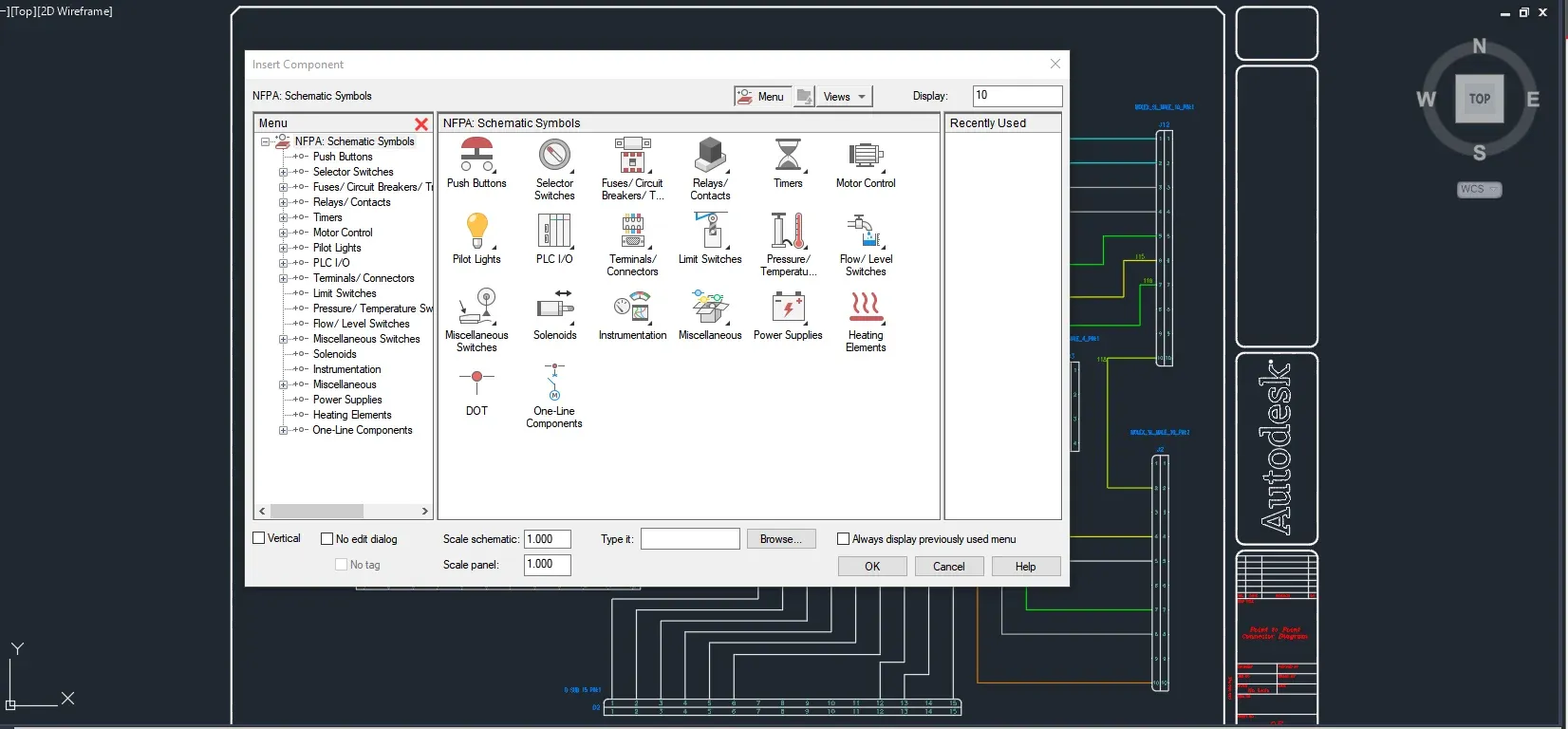Click the Type it text field
Image resolution: width=1568 pixels, height=729 pixels.
(690, 539)
